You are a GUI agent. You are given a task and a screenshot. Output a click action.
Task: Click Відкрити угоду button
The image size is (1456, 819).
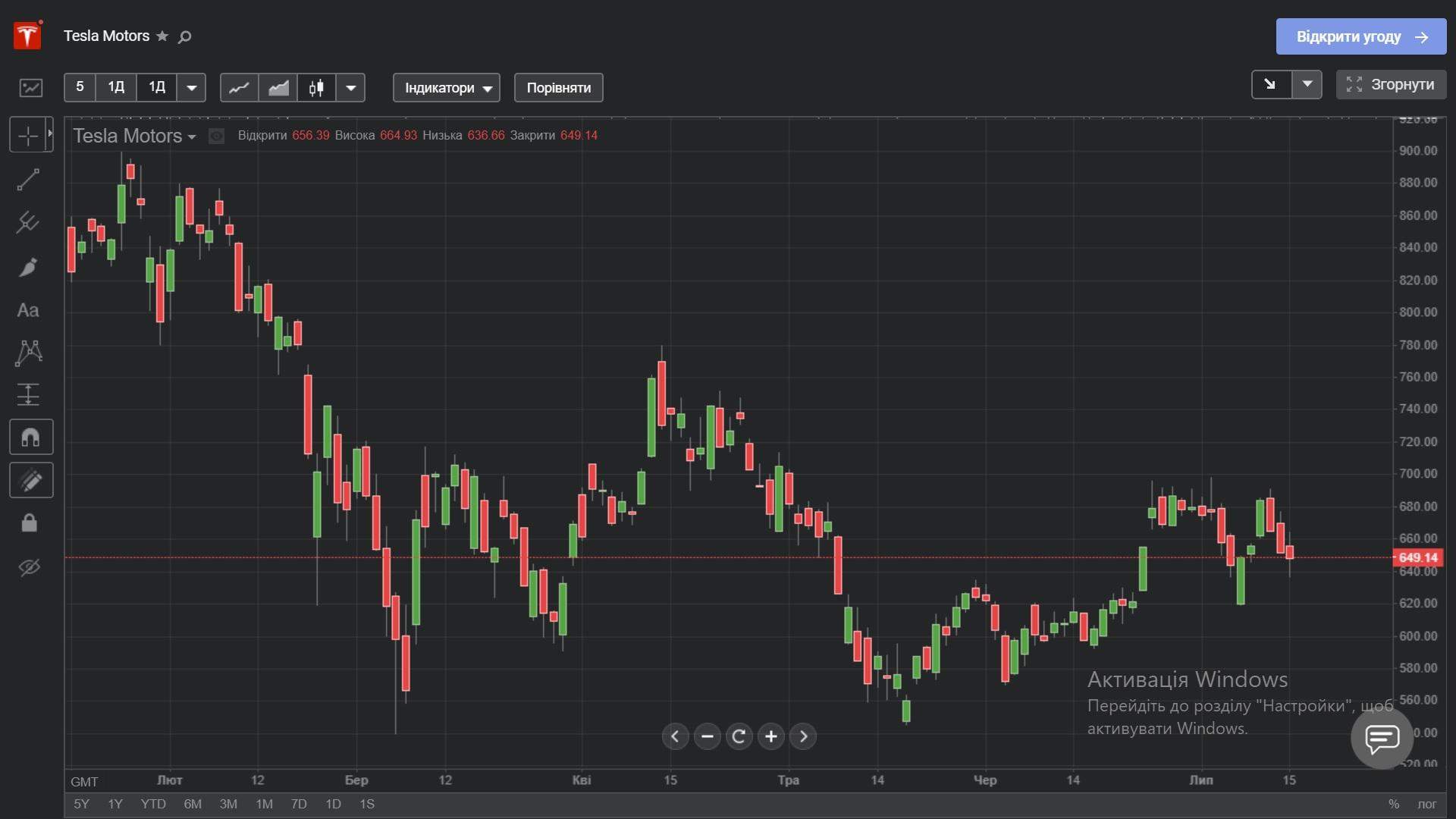[1361, 36]
